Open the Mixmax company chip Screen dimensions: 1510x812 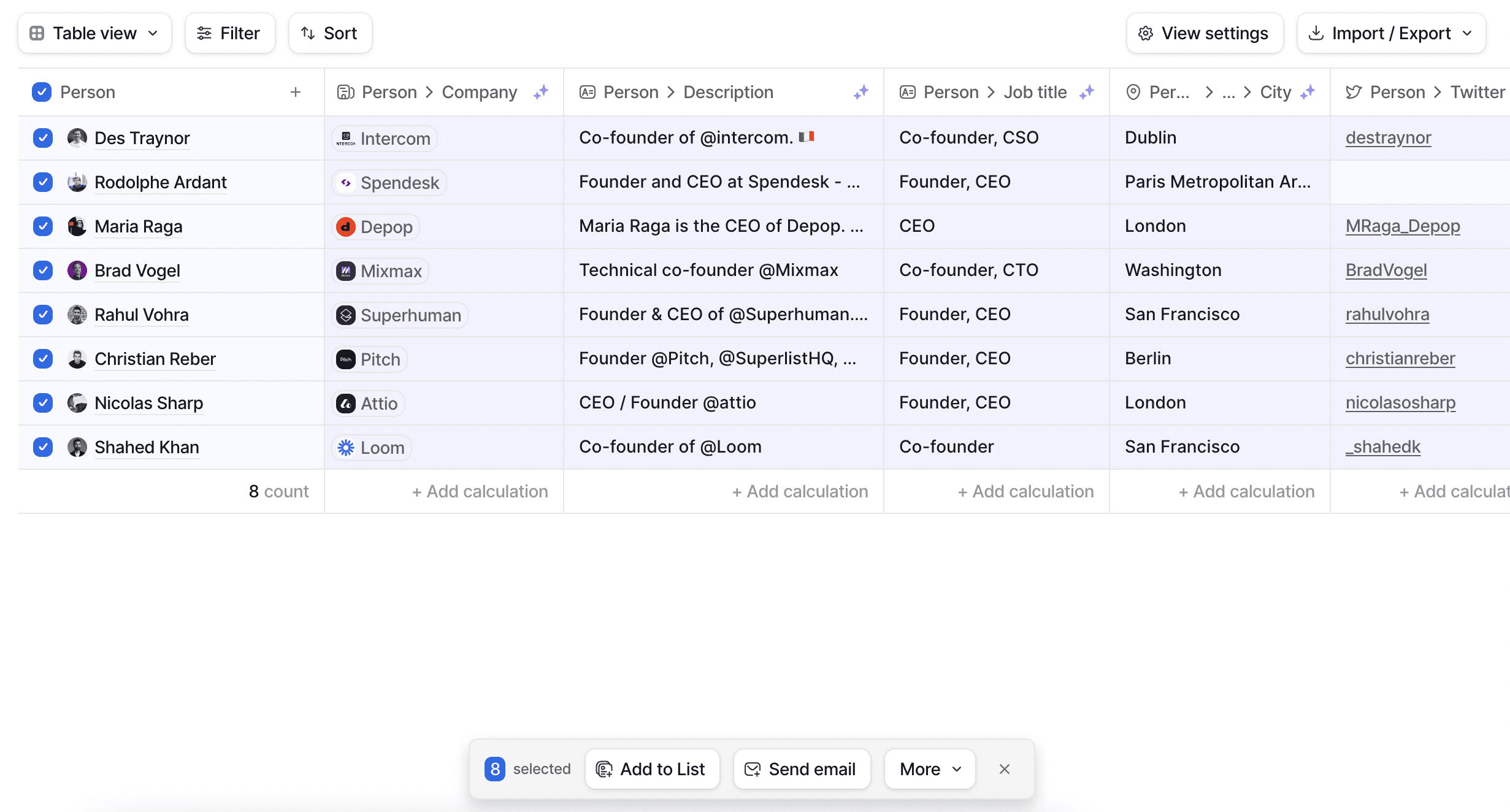click(380, 271)
